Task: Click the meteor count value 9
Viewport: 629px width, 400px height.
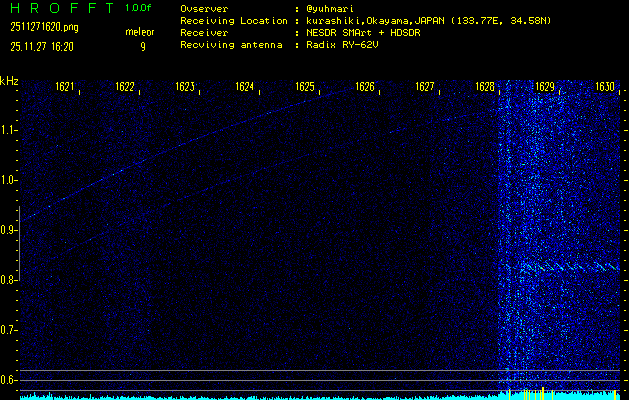Action: coord(143,47)
